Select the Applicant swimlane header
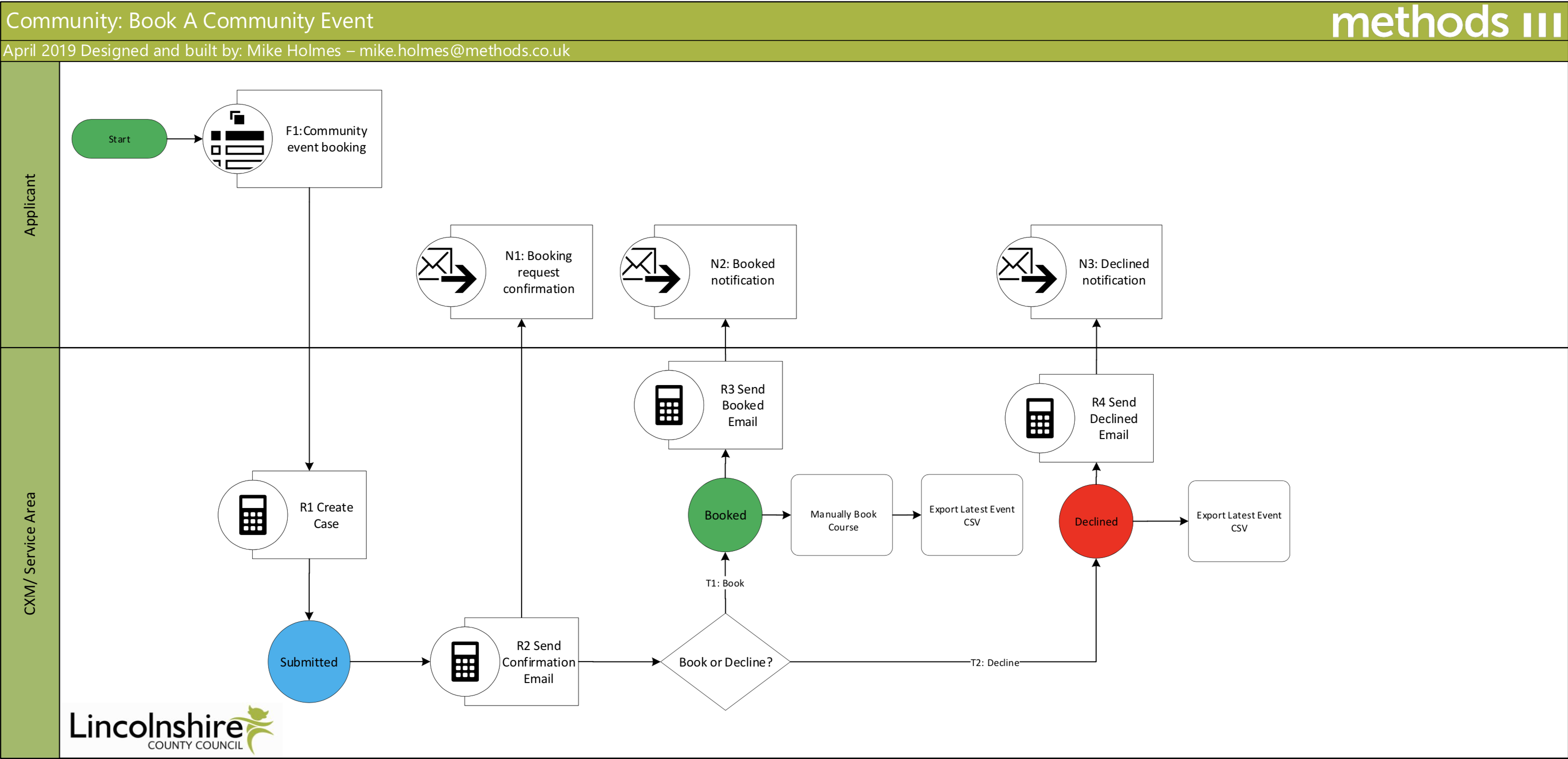The height and width of the screenshot is (759, 1568). (30, 204)
